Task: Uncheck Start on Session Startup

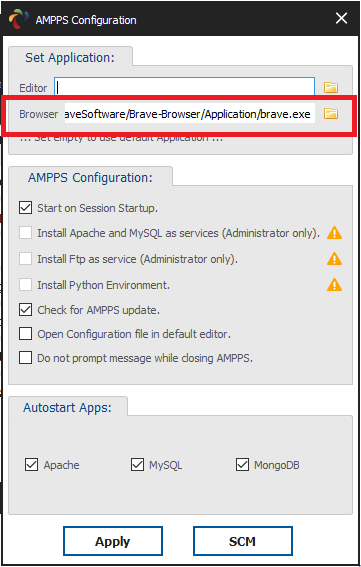Action: click(x=25, y=208)
